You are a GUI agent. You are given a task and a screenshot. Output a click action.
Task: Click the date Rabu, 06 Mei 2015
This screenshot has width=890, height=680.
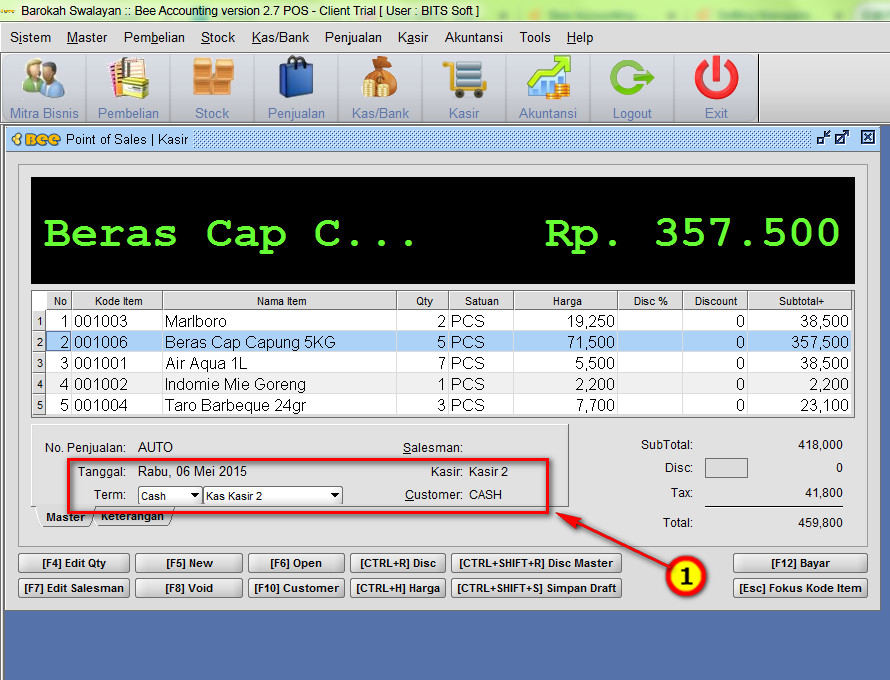[192, 472]
